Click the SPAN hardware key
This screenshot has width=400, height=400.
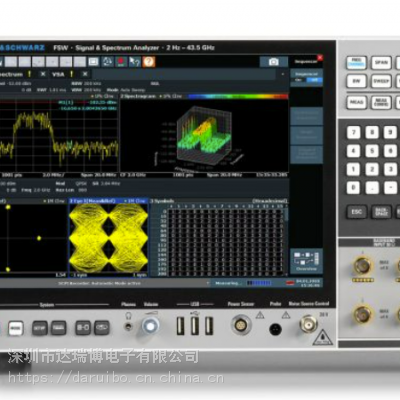pos(381,62)
